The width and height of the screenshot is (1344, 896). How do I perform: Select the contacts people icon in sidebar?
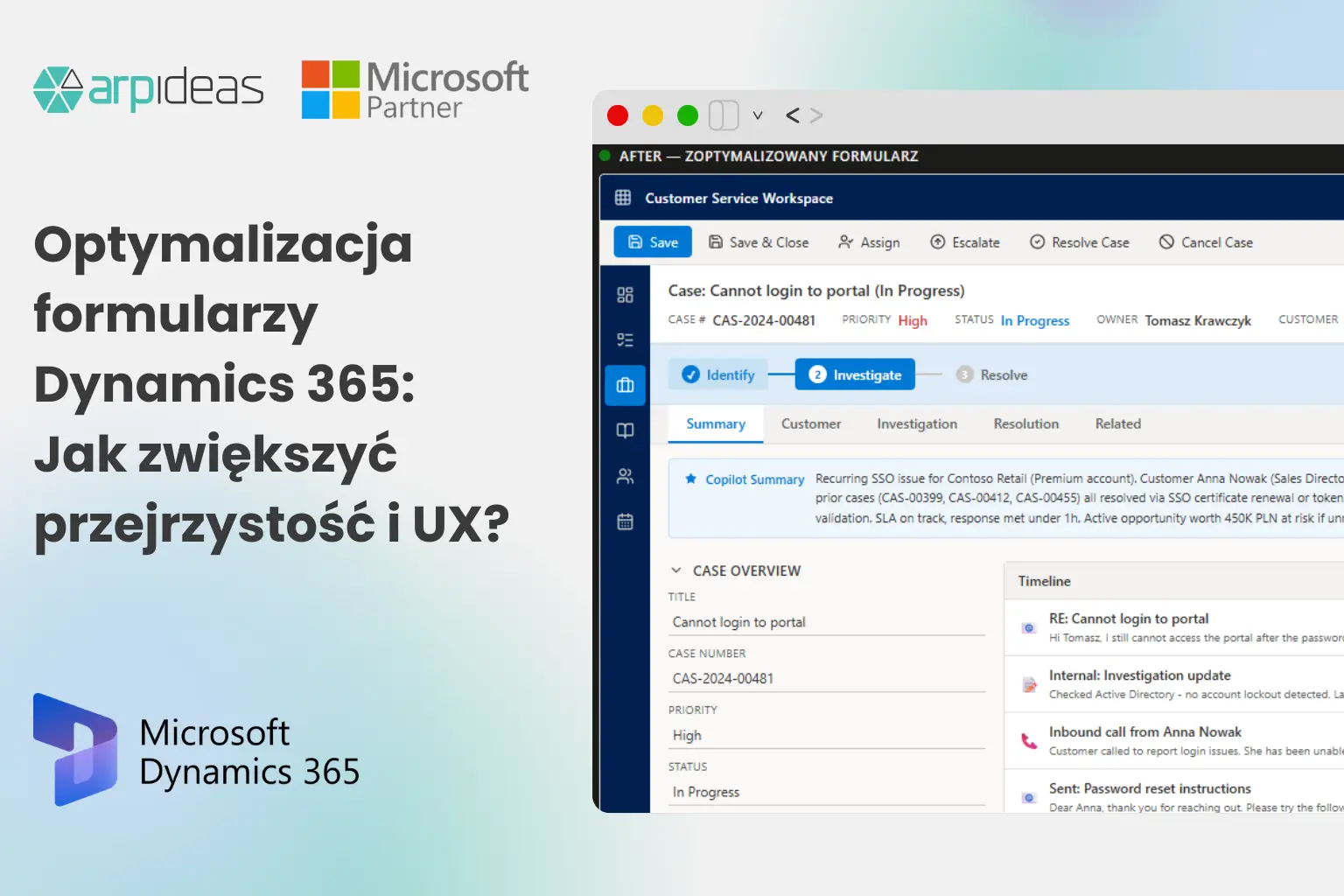click(x=625, y=476)
